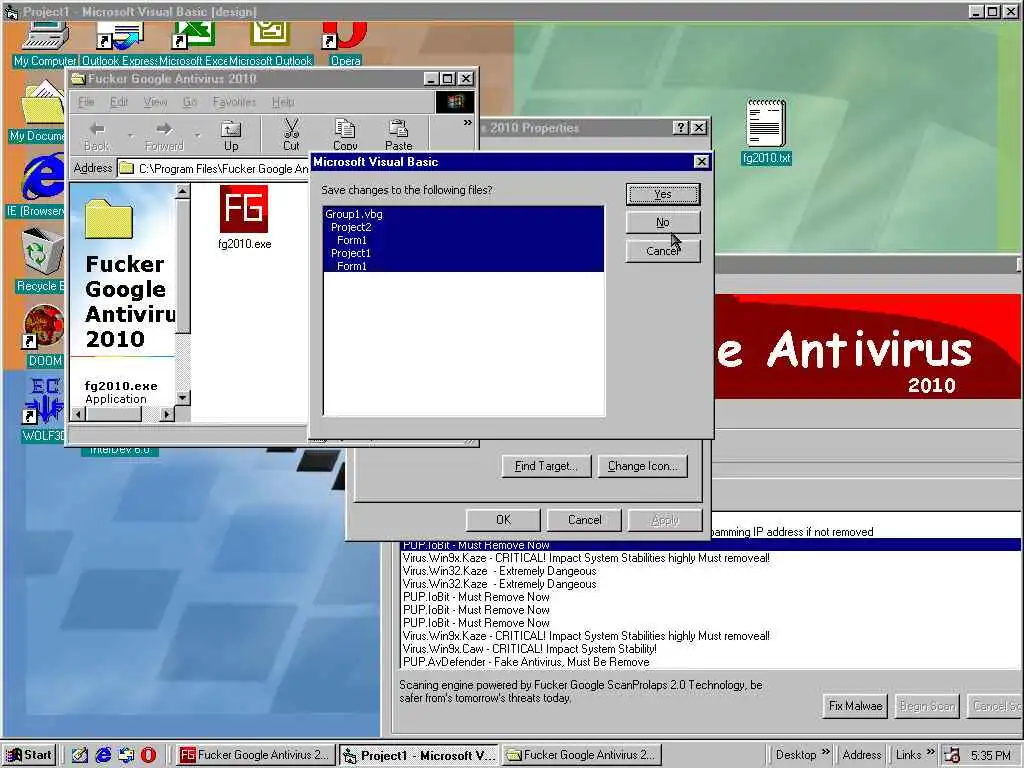Click Properties dialog help question-mark button
Screen dimensions: 1024x768
pyautogui.click(x=680, y=127)
